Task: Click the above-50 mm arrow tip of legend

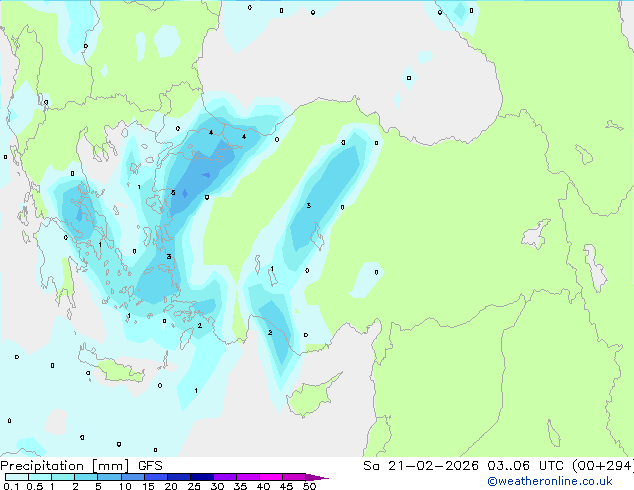Action: click(317, 477)
